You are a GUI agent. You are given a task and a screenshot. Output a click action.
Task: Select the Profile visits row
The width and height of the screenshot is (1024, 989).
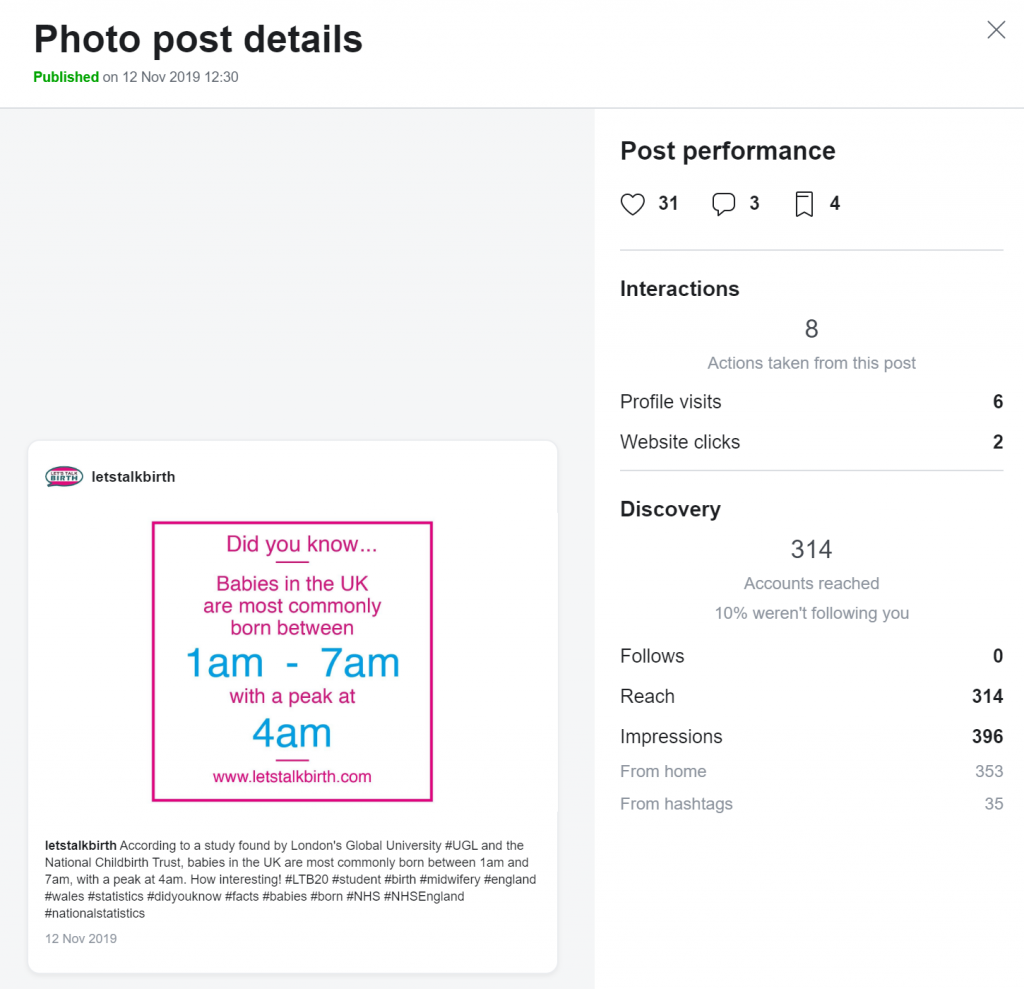click(811, 402)
